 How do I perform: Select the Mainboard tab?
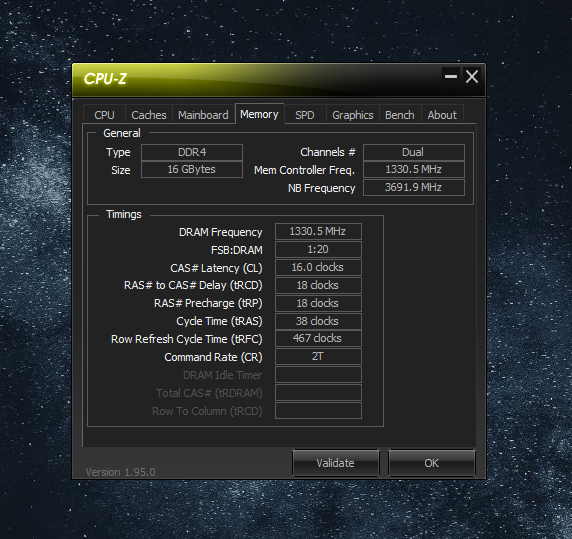point(203,115)
